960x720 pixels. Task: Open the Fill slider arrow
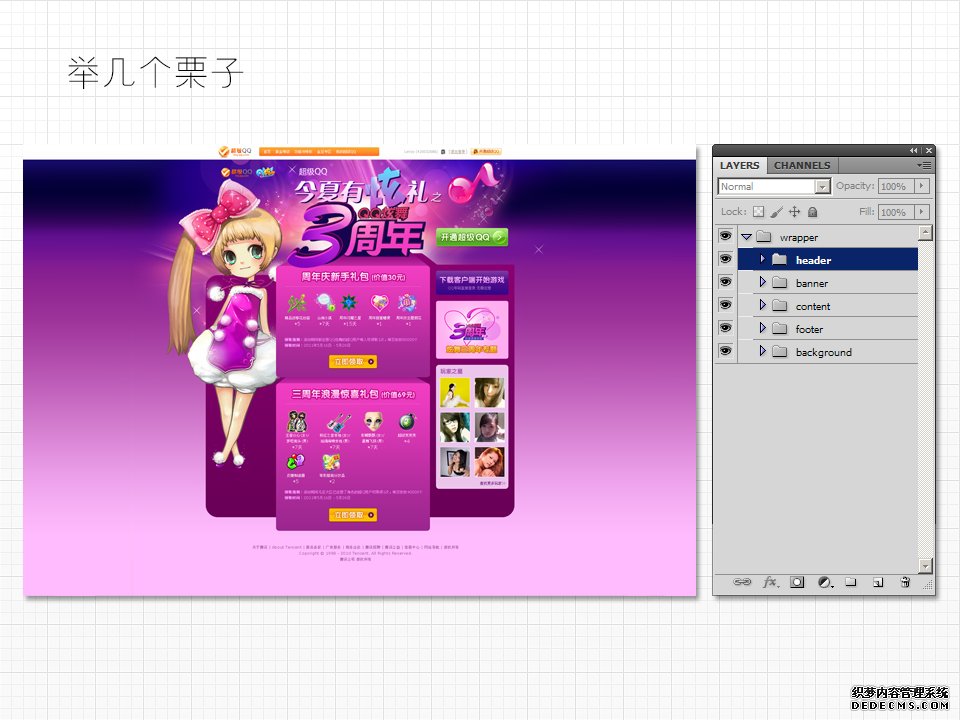click(x=922, y=212)
